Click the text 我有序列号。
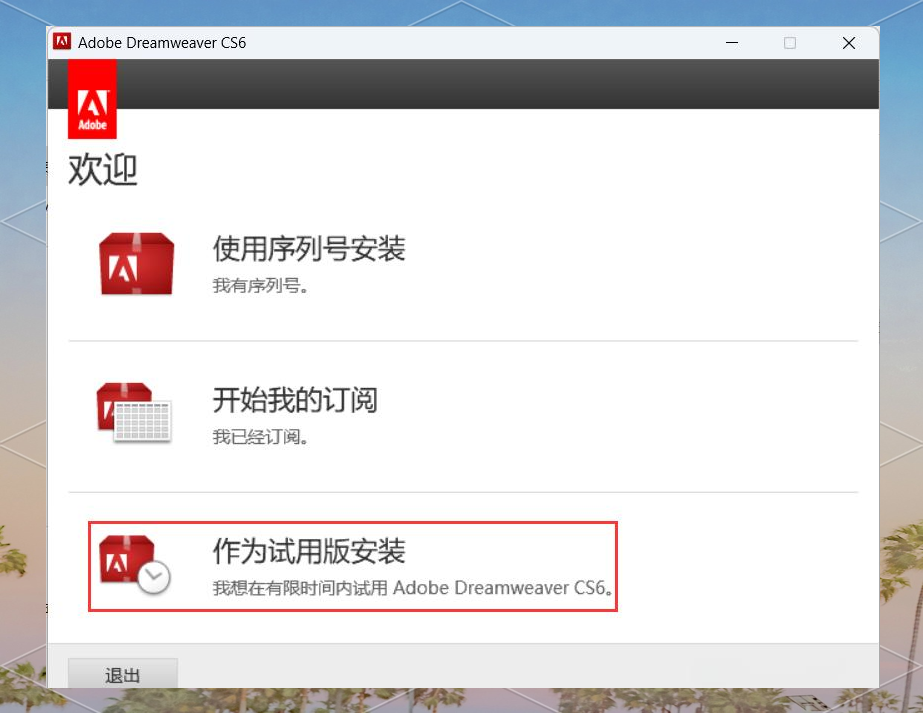This screenshot has height=713, width=923. (x=260, y=286)
